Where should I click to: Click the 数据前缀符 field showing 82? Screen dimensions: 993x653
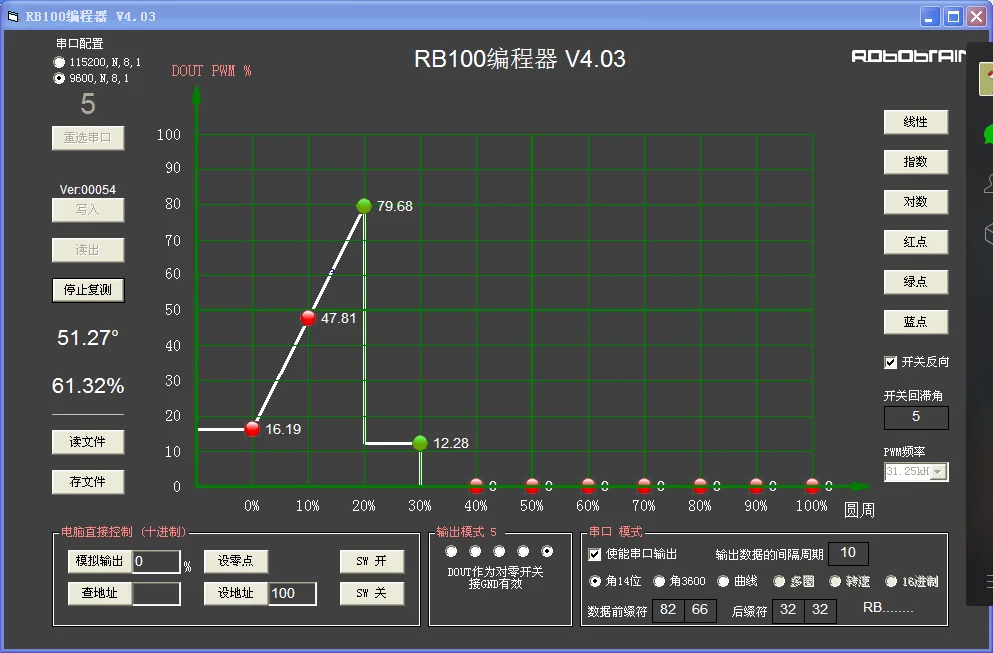pos(667,610)
